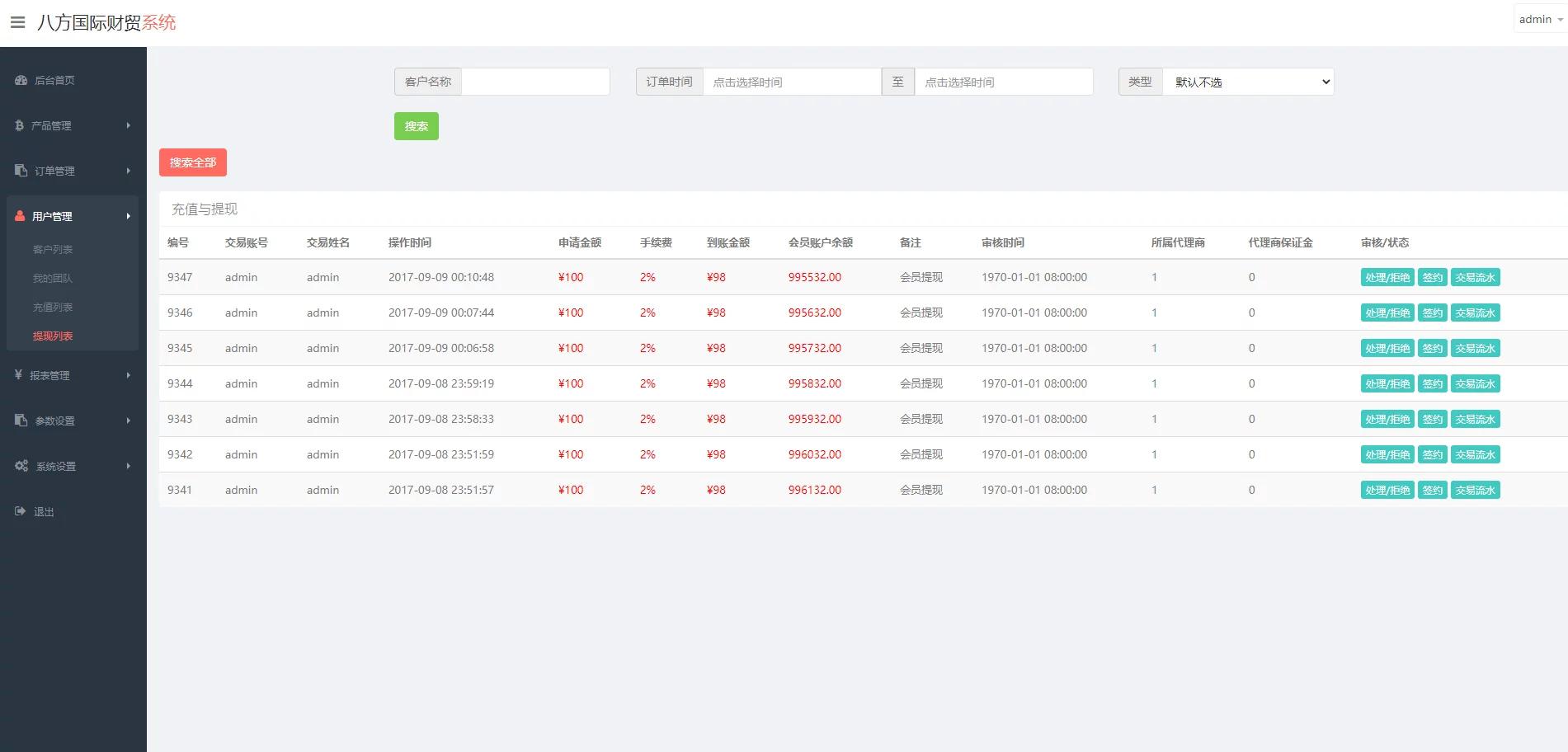View 交易流水 for order 9341

click(1475, 490)
